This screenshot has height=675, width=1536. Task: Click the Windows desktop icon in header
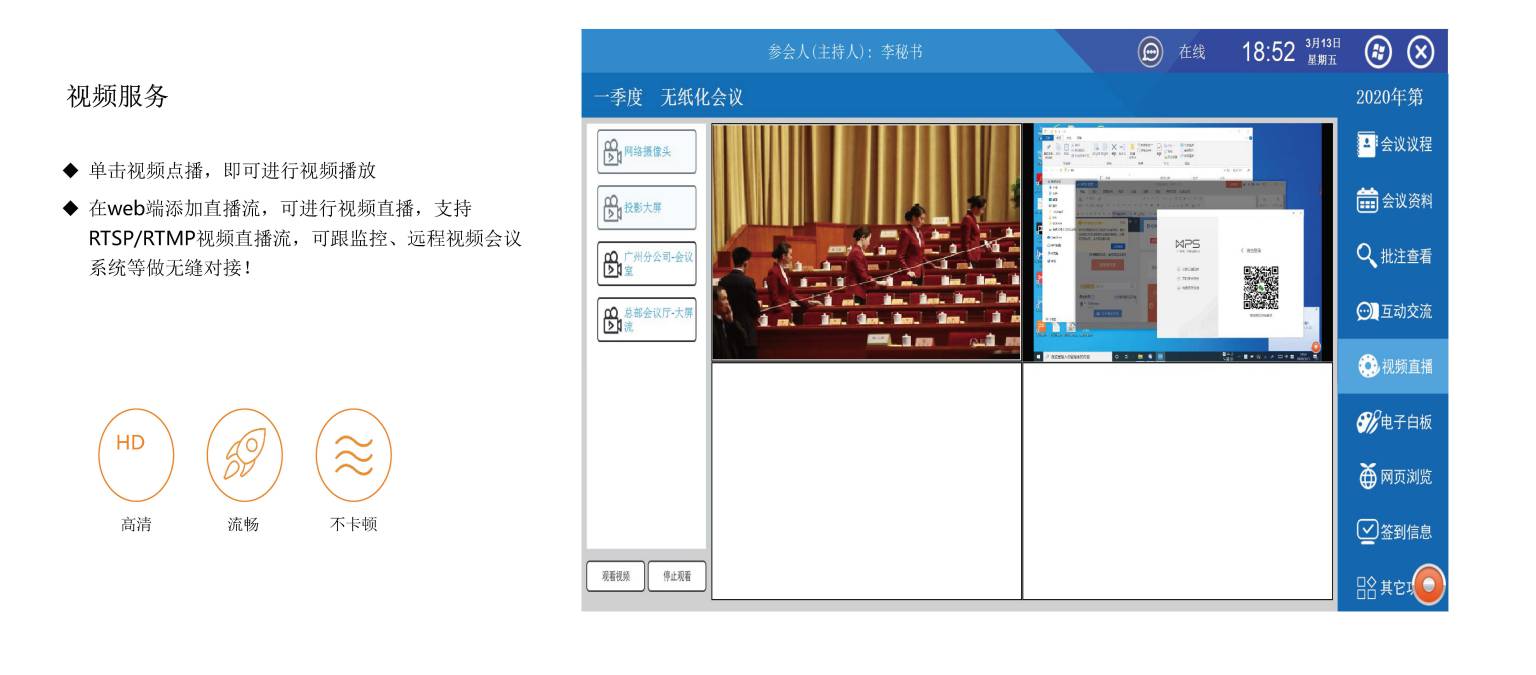click(1377, 52)
